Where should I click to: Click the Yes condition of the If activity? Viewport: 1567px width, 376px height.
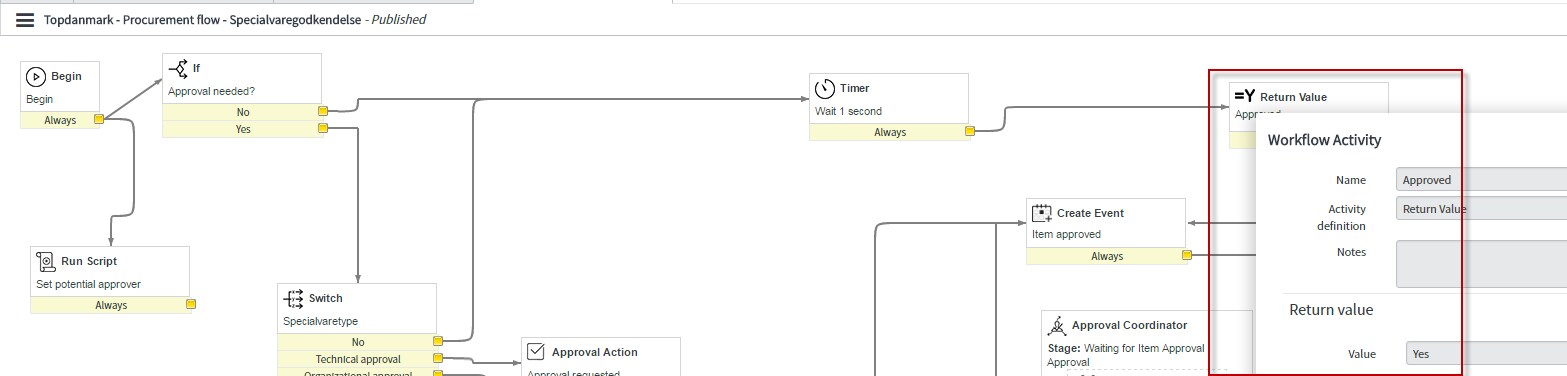click(x=242, y=129)
